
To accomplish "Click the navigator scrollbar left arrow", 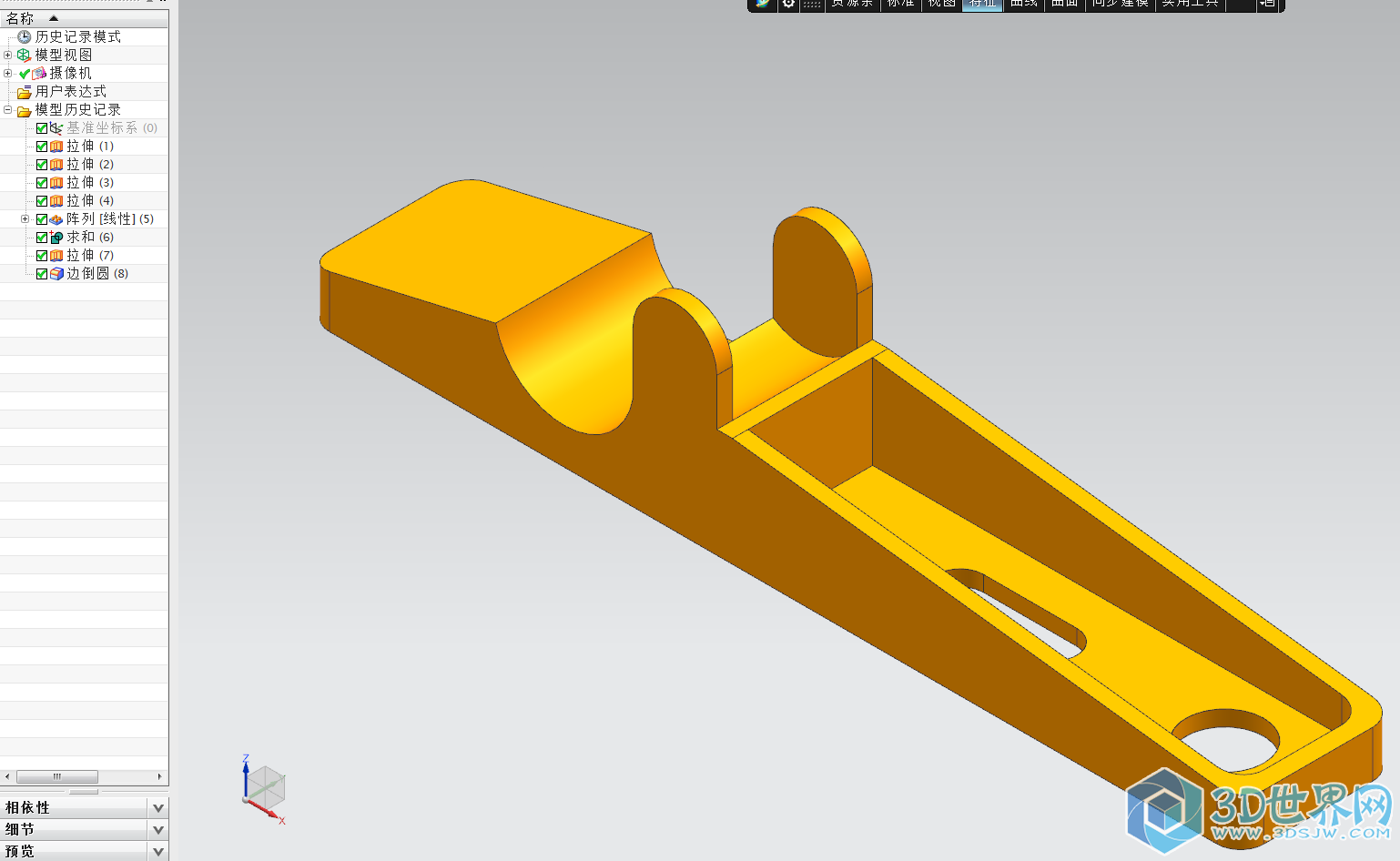I will point(7,777).
